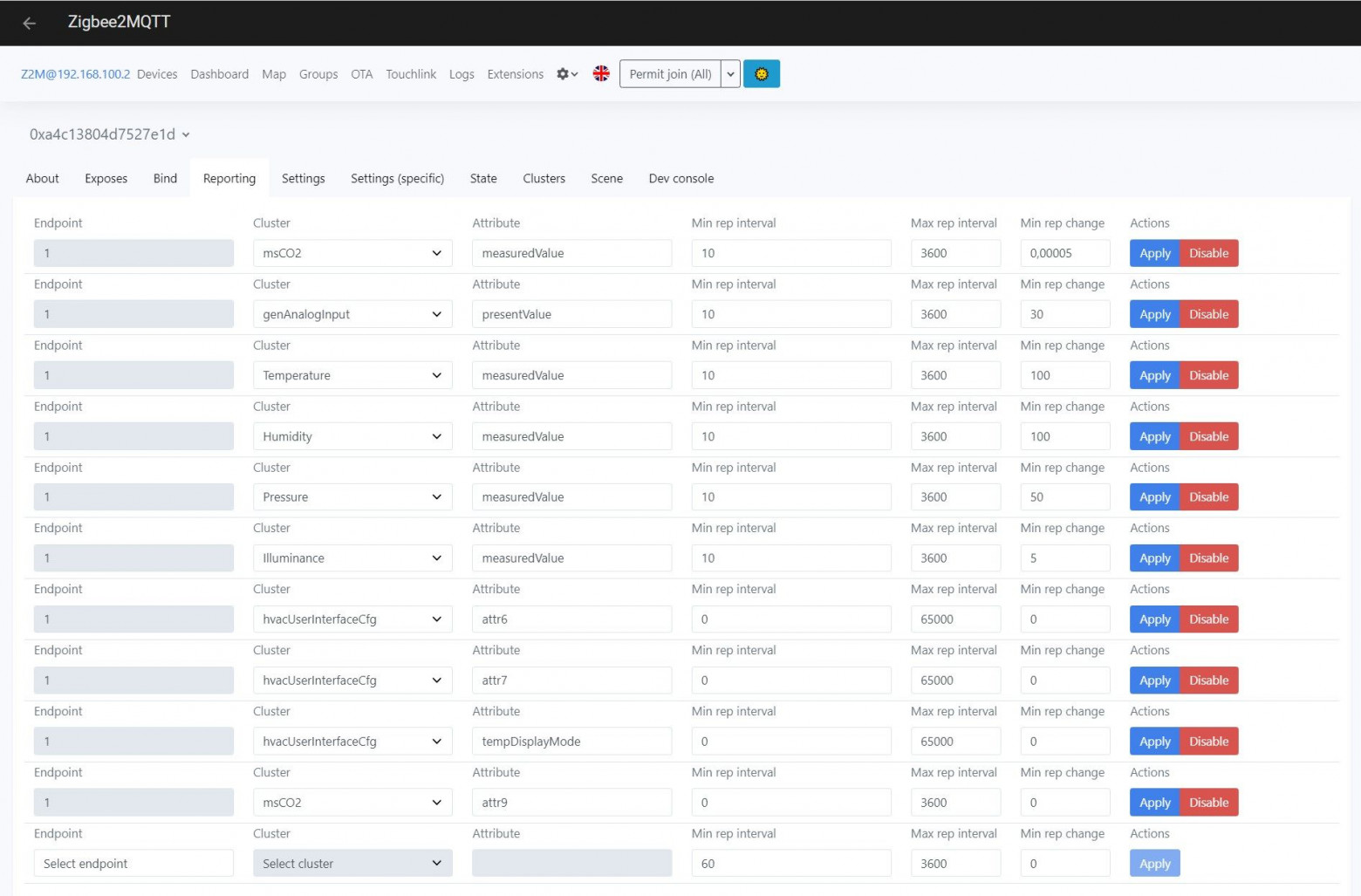This screenshot has width=1361, height=896.
Task: Disable reporting for the Temperature cluster
Action: click(x=1209, y=375)
